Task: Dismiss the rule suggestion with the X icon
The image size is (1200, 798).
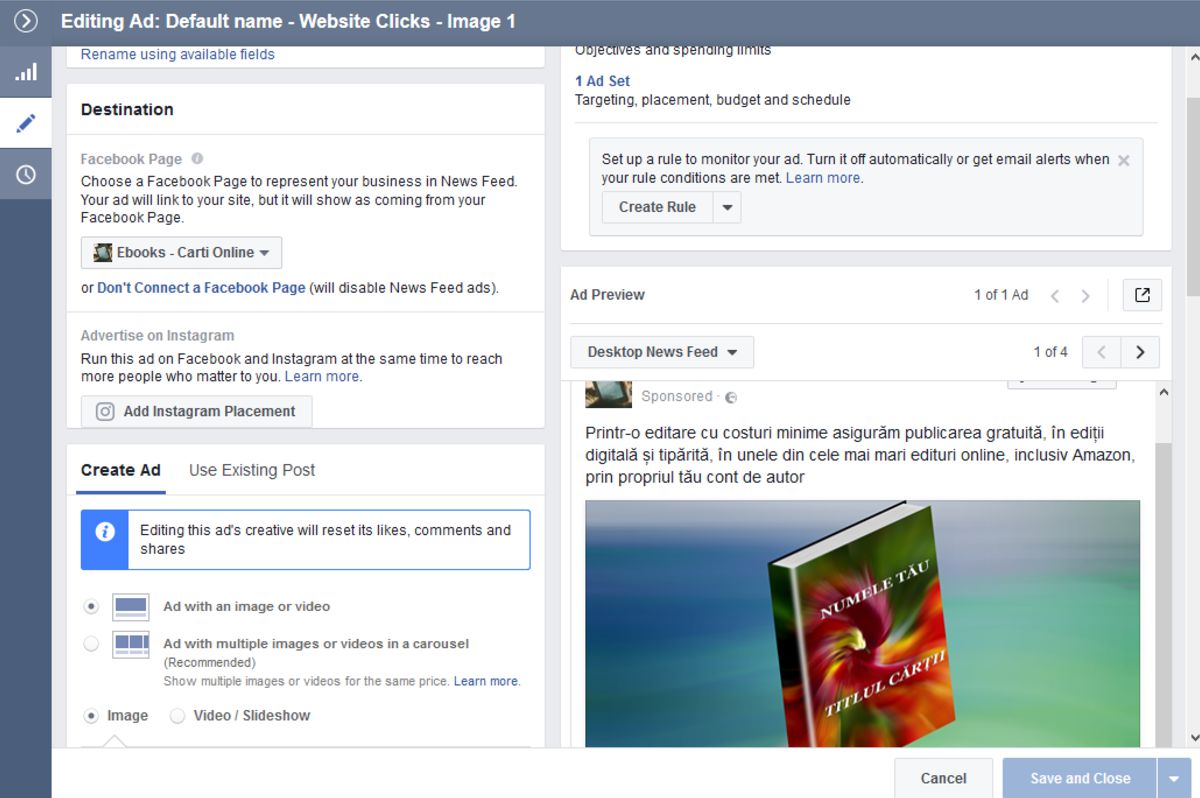Action: [1123, 160]
